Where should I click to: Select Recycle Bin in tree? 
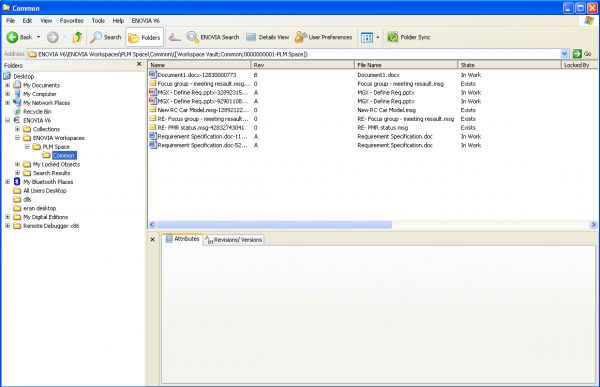[x=37, y=111]
